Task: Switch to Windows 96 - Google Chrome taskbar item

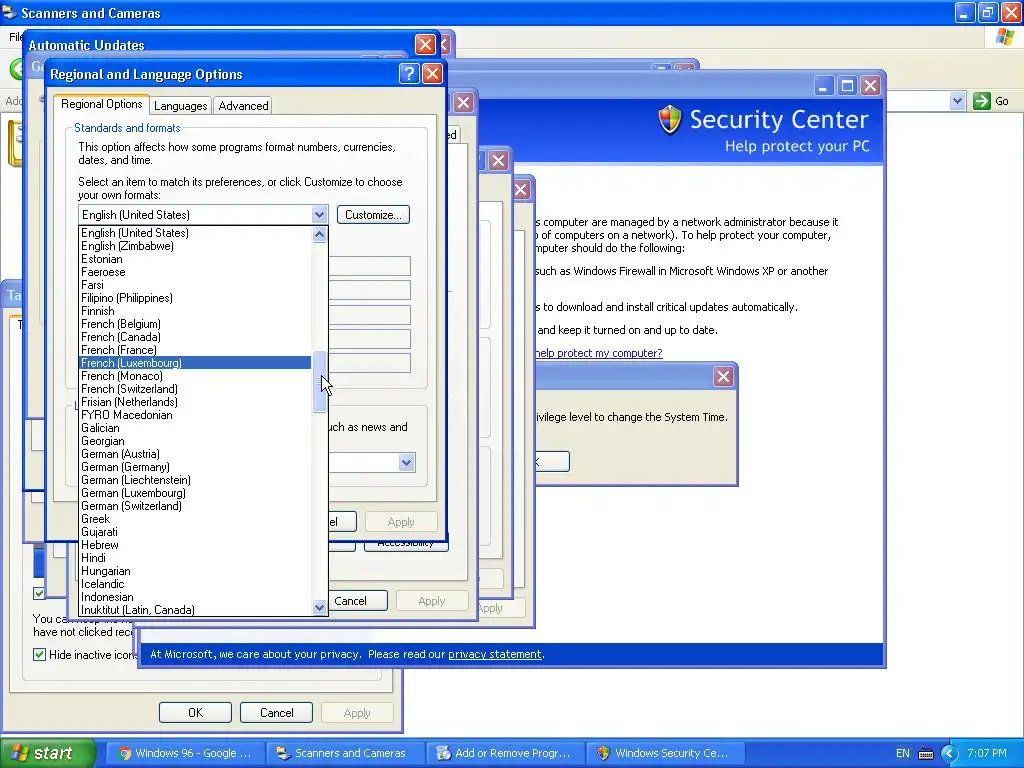Action: (185, 753)
